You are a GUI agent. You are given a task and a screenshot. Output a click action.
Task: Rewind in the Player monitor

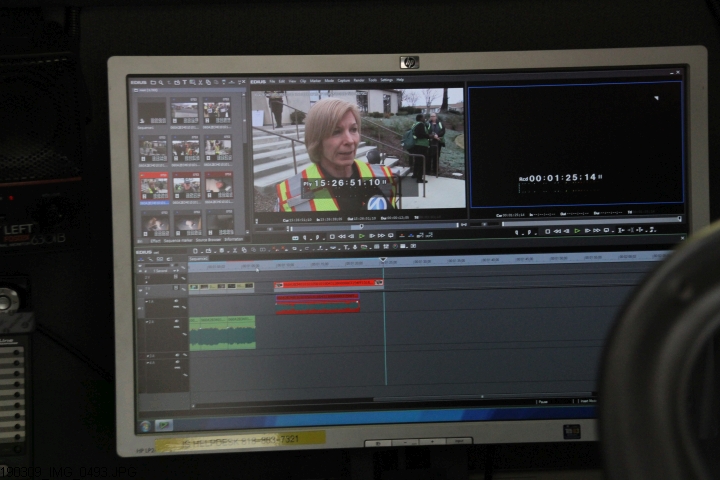(x=342, y=237)
